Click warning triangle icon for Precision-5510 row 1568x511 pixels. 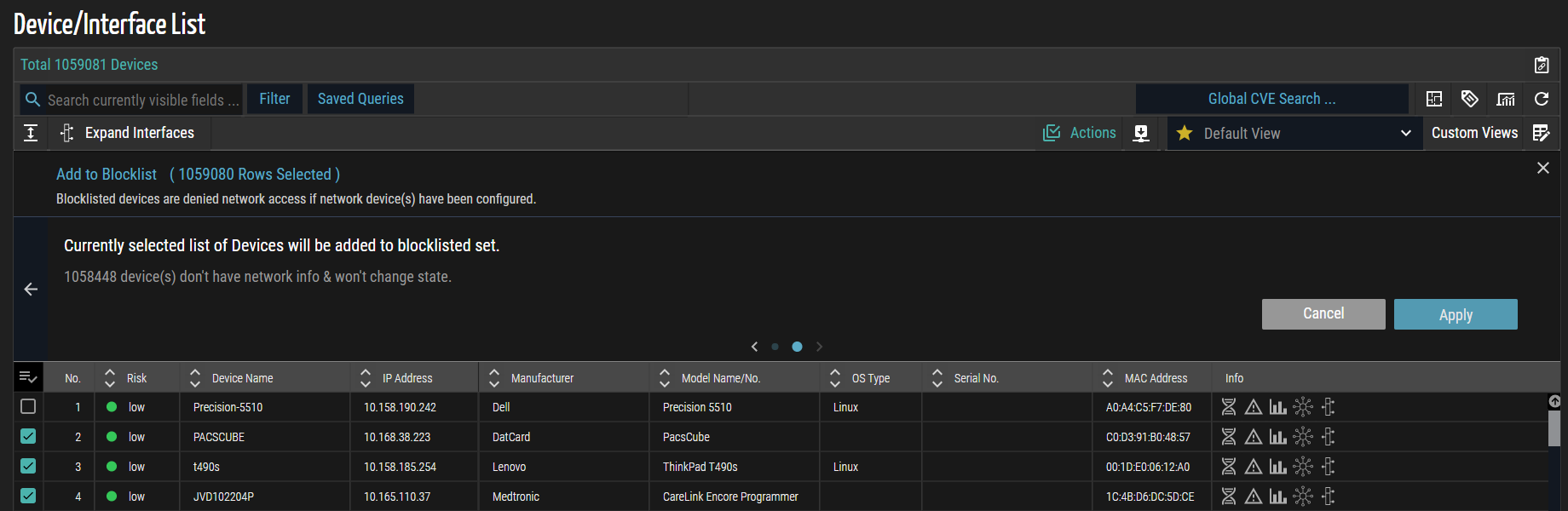[1253, 407]
